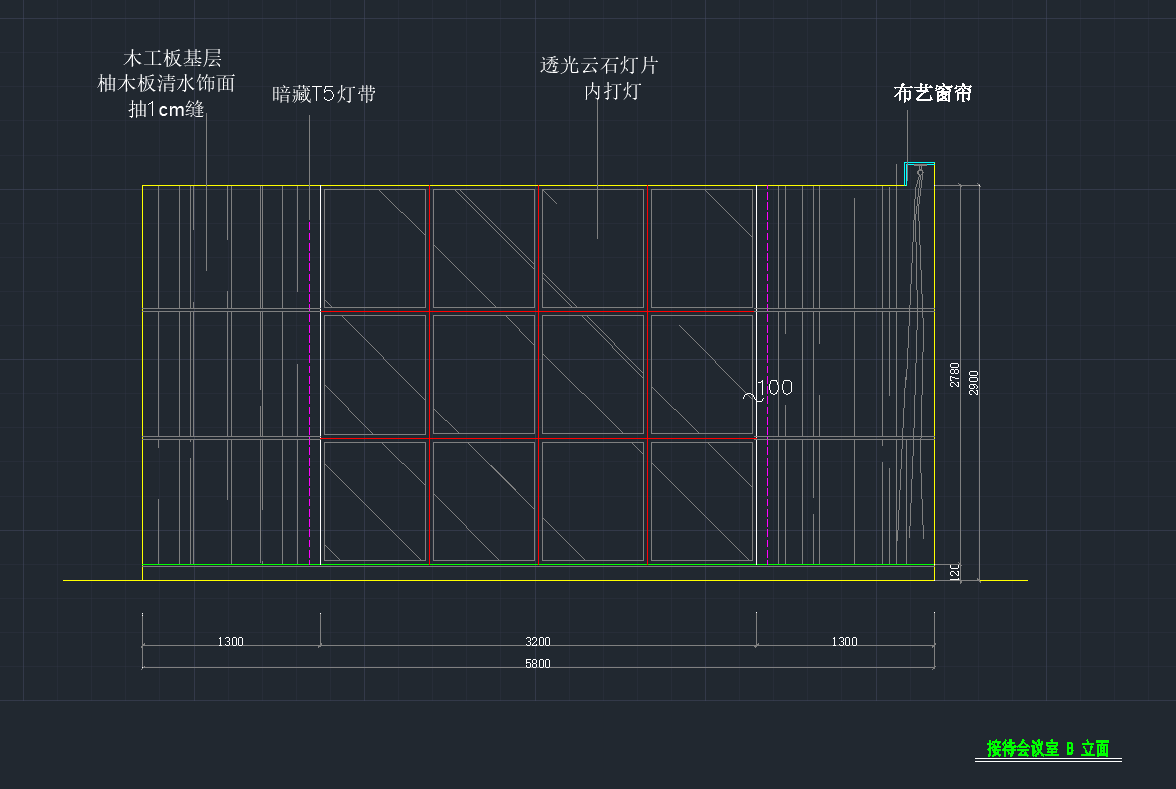Screen dimensions: 1176x789
Task: Click the 柚木板清水饰面 text label
Action: click(166, 84)
